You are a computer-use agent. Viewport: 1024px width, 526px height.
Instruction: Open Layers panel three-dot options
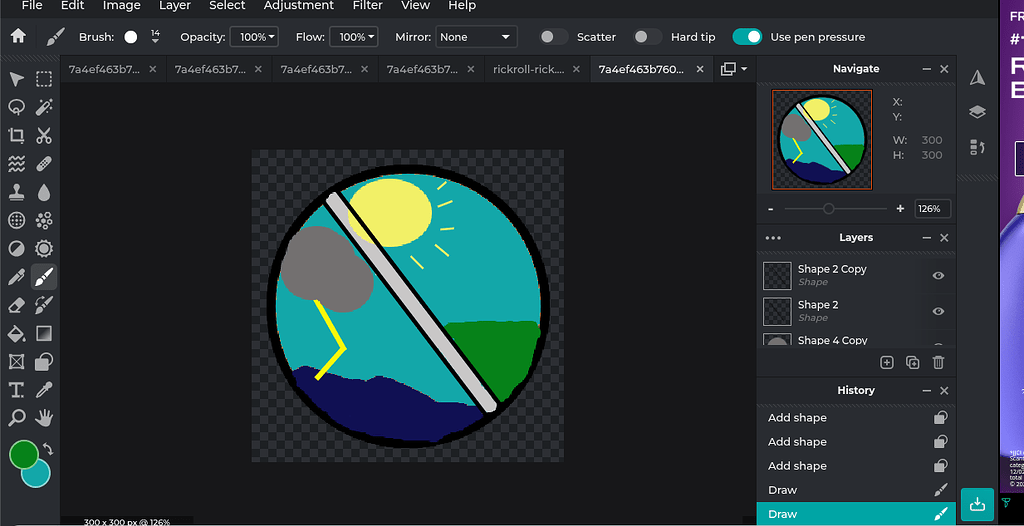click(x=773, y=238)
